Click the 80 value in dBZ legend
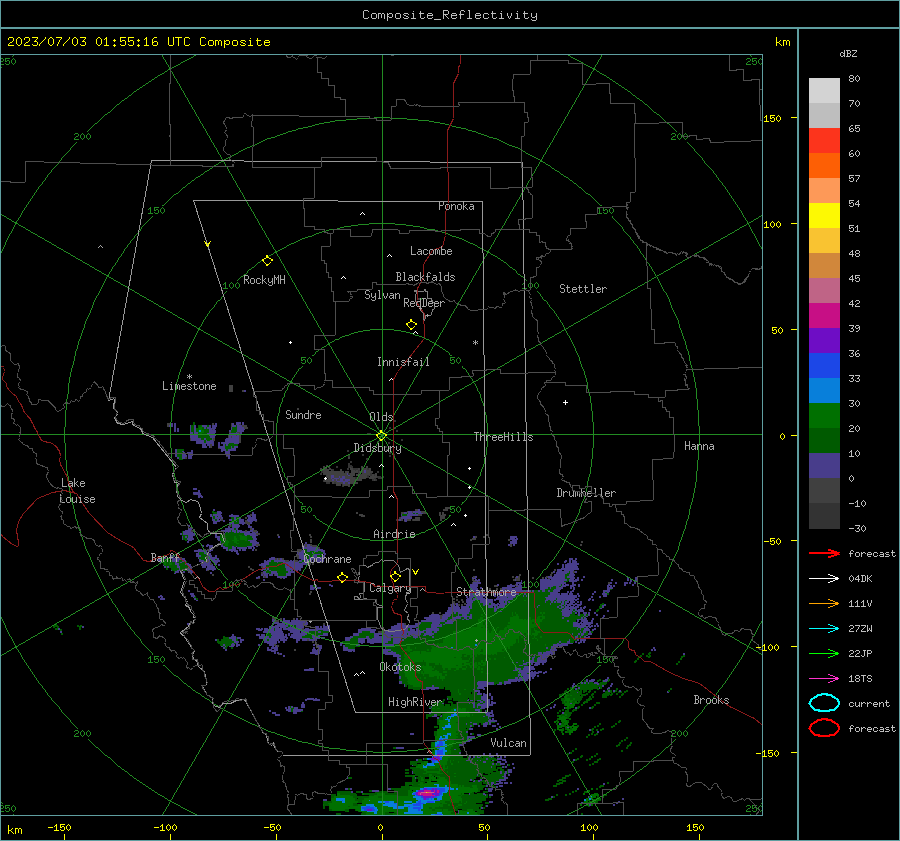The height and width of the screenshot is (841, 900). point(854,79)
